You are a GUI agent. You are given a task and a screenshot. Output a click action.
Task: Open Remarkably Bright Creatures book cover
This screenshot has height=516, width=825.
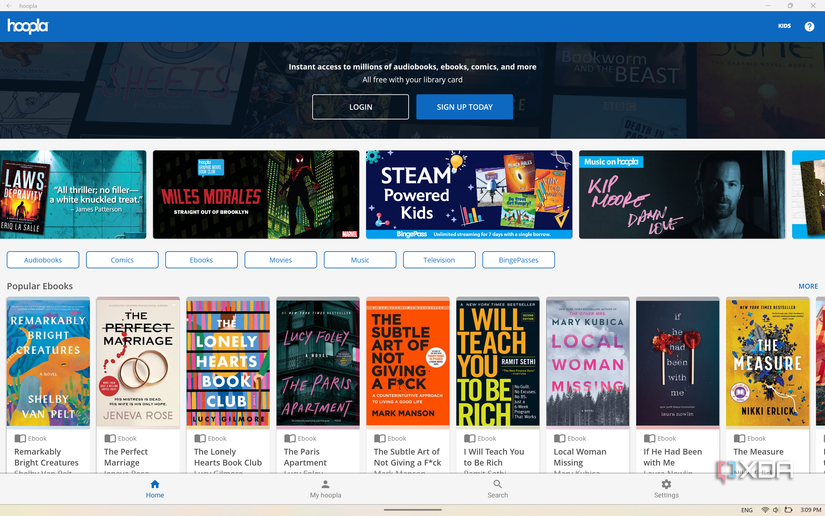click(48, 362)
